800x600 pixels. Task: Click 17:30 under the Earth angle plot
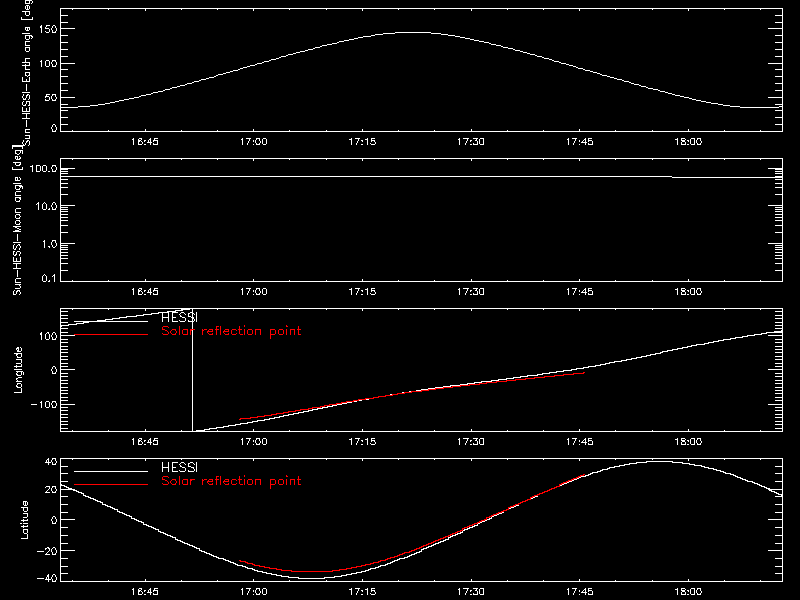click(471, 142)
